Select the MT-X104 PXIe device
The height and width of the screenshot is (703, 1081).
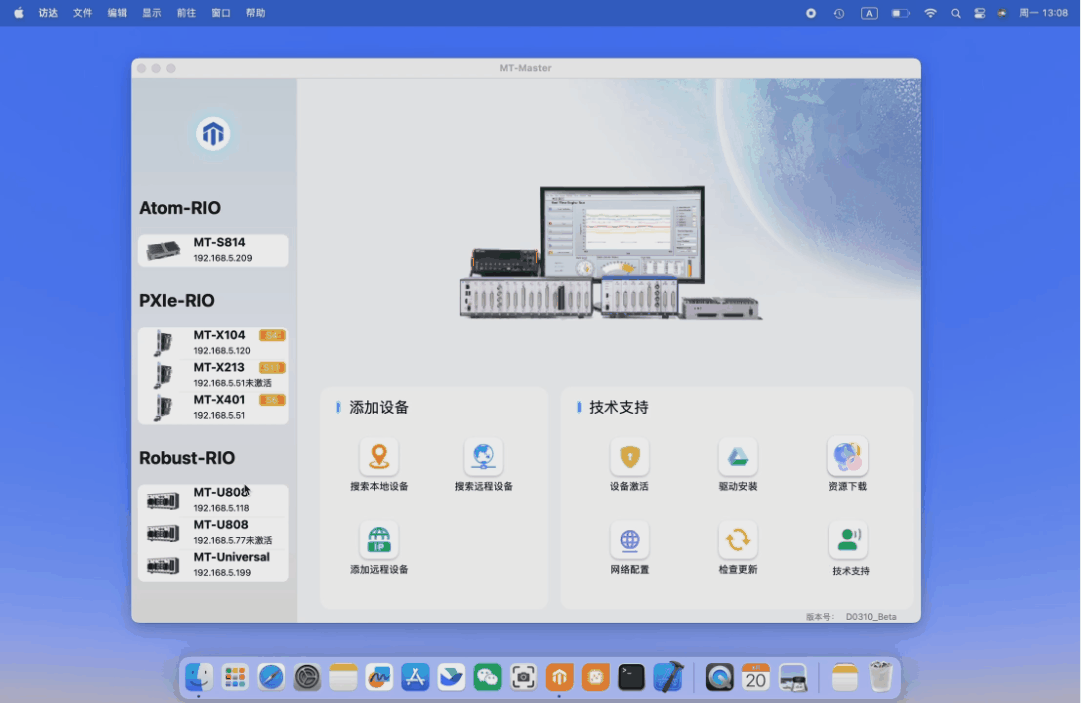coord(213,343)
